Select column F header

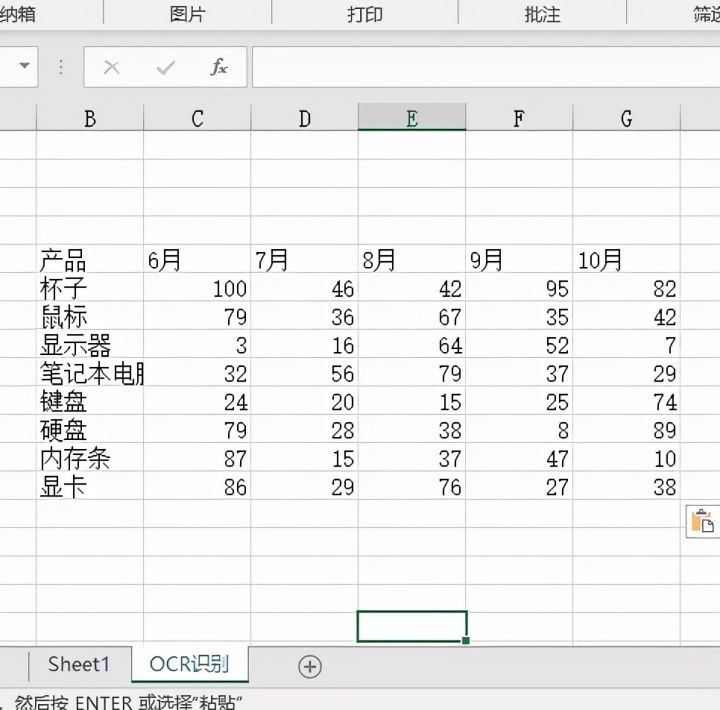tap(519, 118)
